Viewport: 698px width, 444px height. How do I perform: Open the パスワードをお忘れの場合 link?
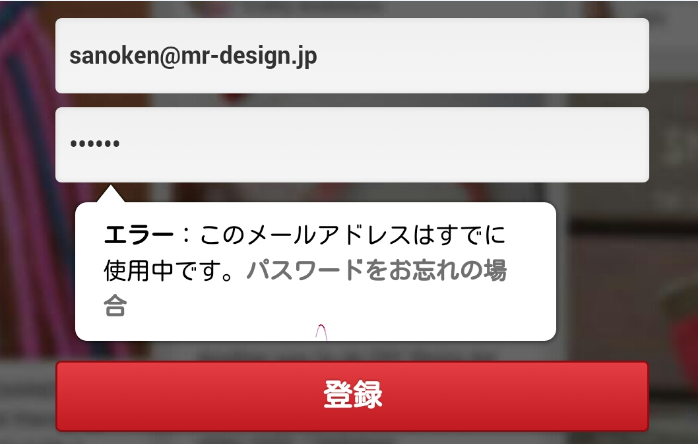pos(305,287)
